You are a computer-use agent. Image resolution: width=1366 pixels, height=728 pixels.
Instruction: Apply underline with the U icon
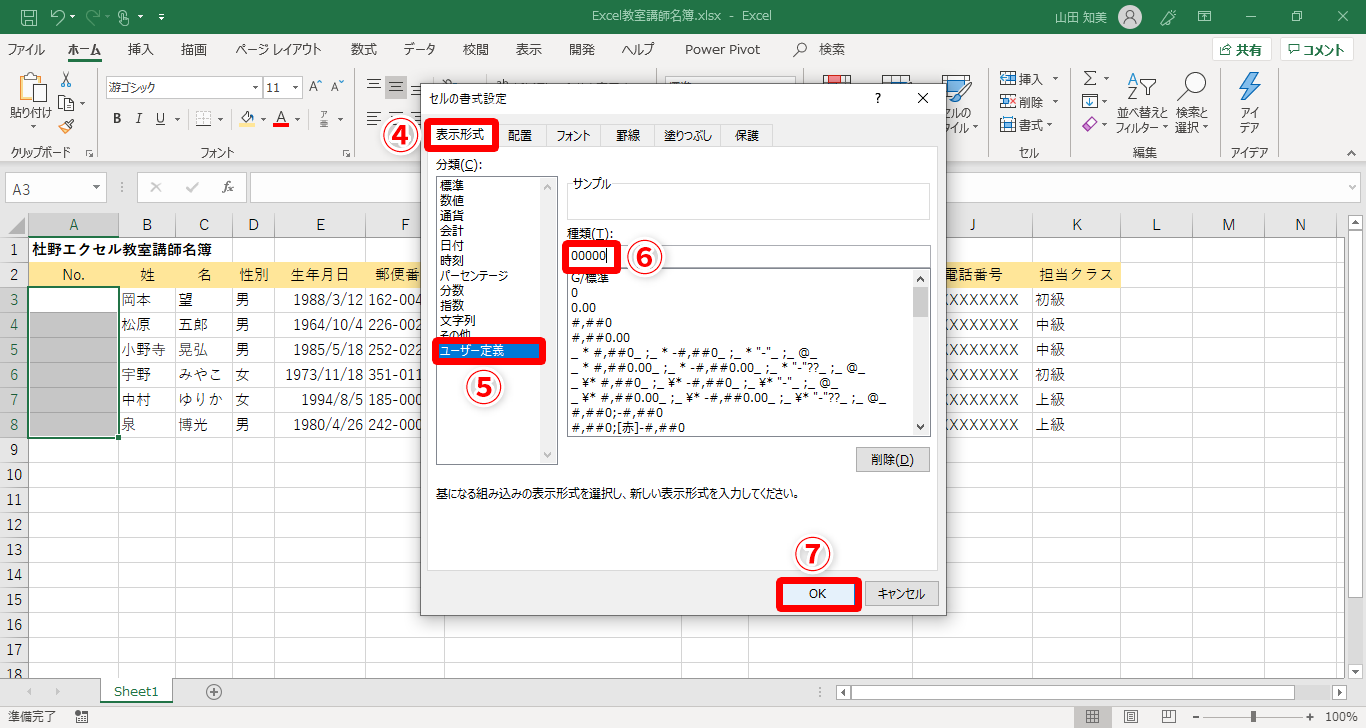tap(160, 119)
